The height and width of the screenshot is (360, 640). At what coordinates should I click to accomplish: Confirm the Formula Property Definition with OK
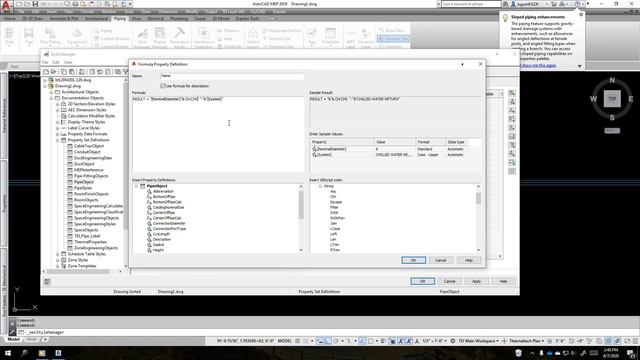pyautogui.click(x=413, y=260)
